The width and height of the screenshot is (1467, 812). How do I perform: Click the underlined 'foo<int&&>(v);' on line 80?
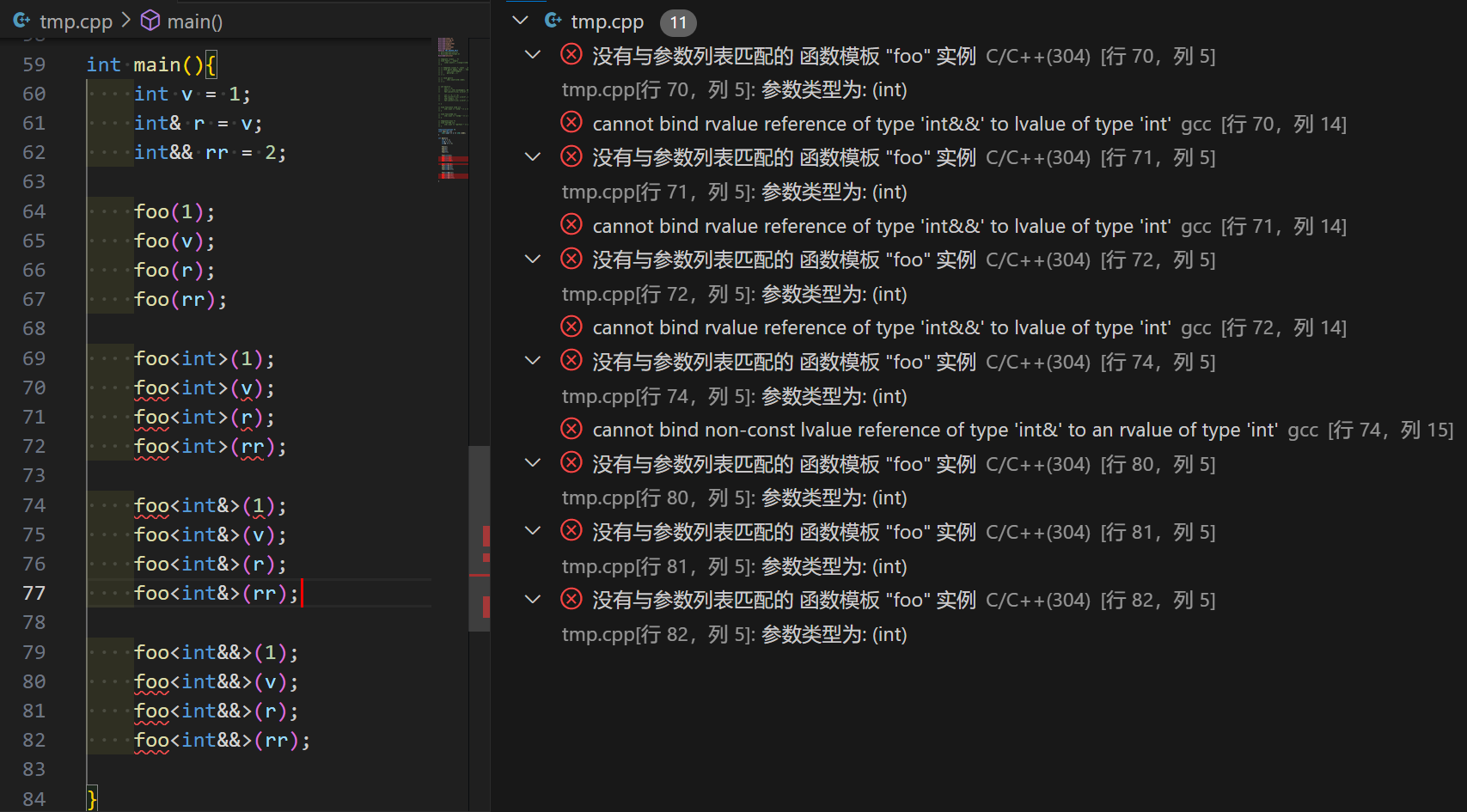coord(217,681)
